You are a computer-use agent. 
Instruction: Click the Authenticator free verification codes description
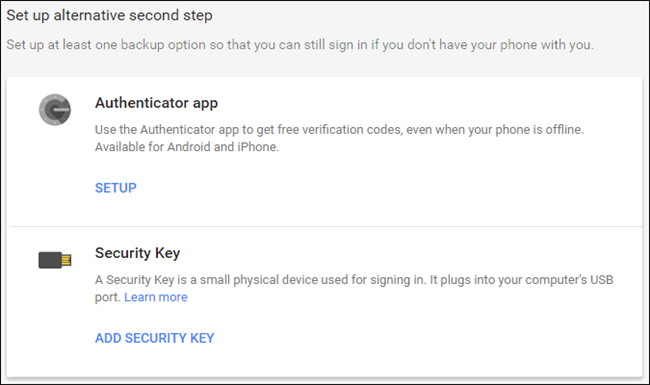click(339, 130)
